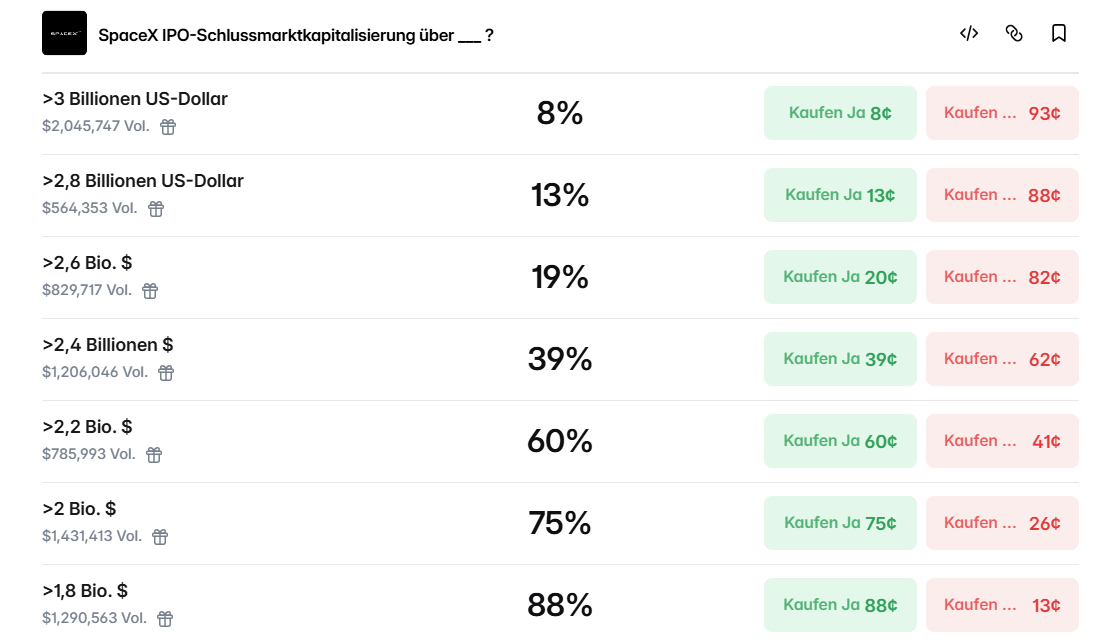Select Kaufen Ja 20¢ button

point(840,277)
